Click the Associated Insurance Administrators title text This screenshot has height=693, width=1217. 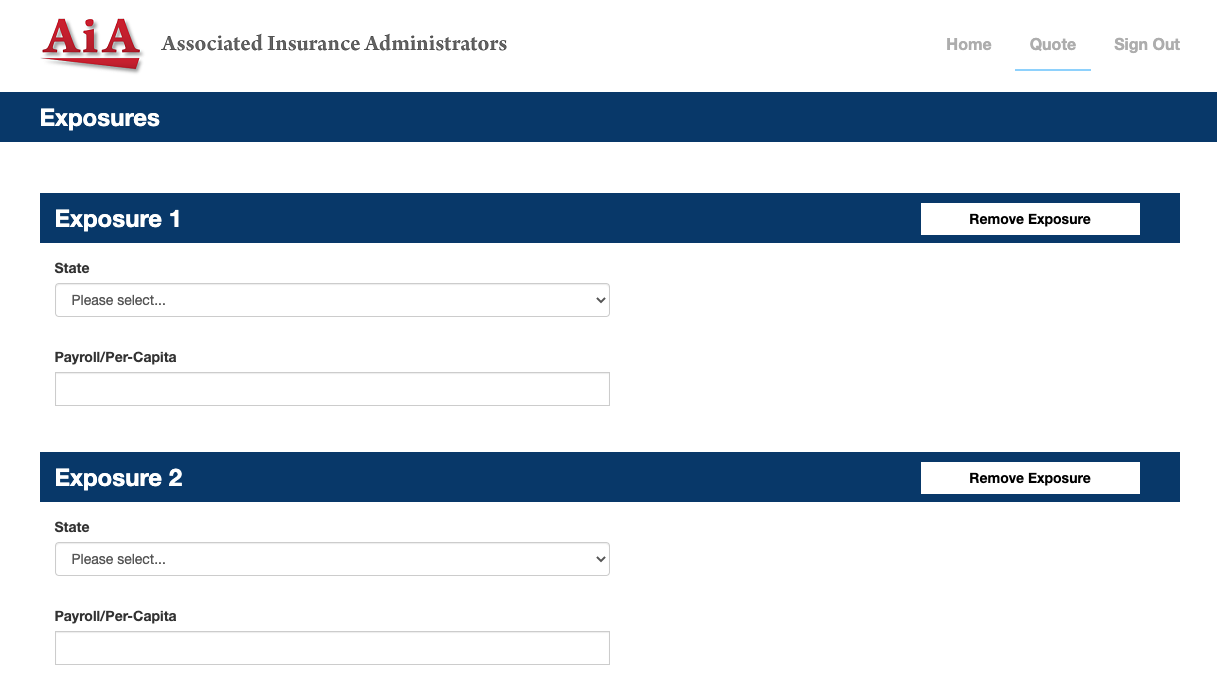click(334, 44)
